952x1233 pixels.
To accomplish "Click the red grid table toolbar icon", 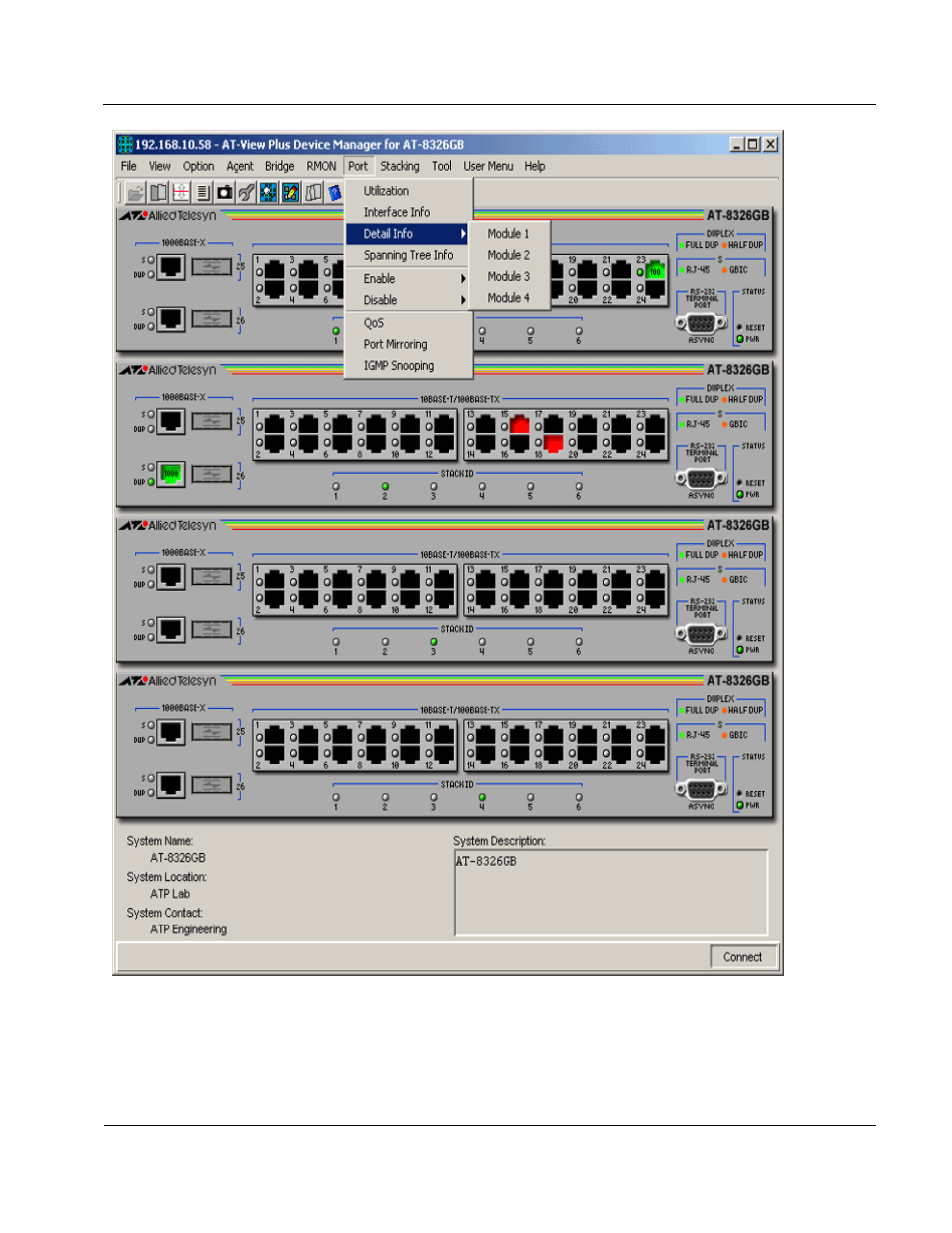I will [x=180, y=192].
